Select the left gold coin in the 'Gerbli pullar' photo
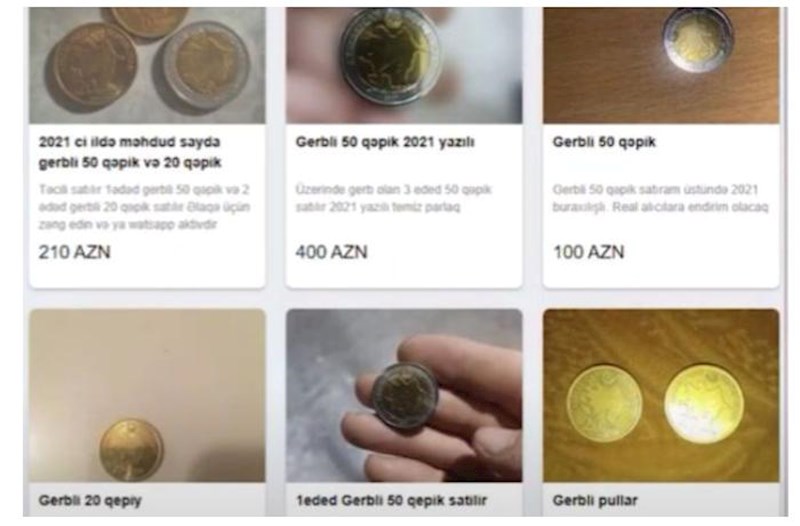Screen dimensions: 800x526 [x=605, y=404]
